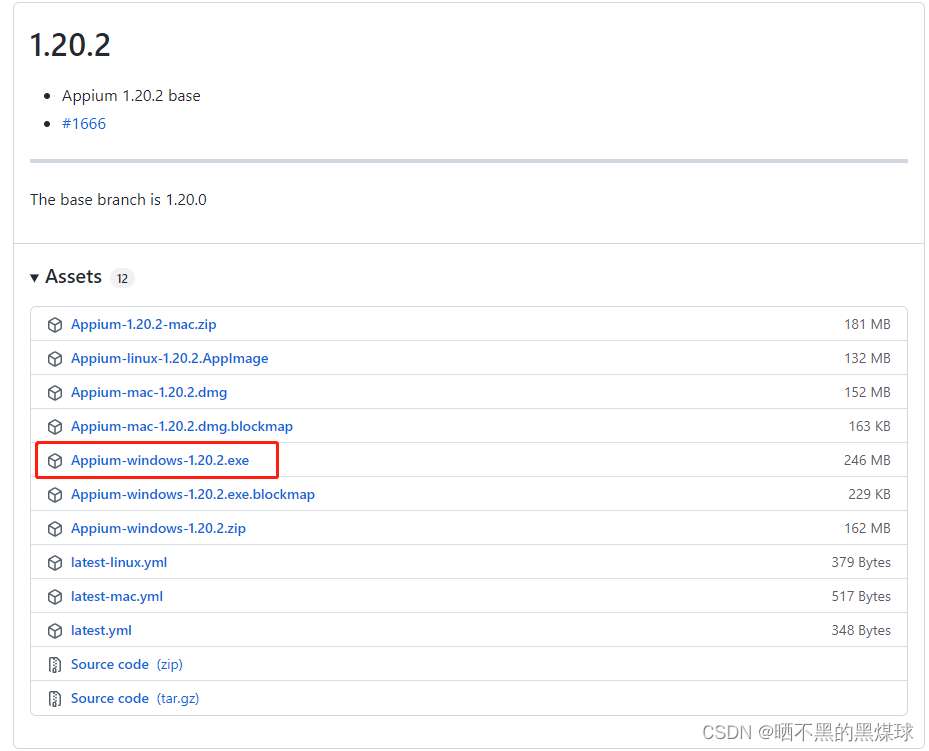Viewport: 929px width, 751px height.
Task: Click the package icon beside Appium-windows-1.20.2.exe.blockmap
Action: (x=55, y=495)
